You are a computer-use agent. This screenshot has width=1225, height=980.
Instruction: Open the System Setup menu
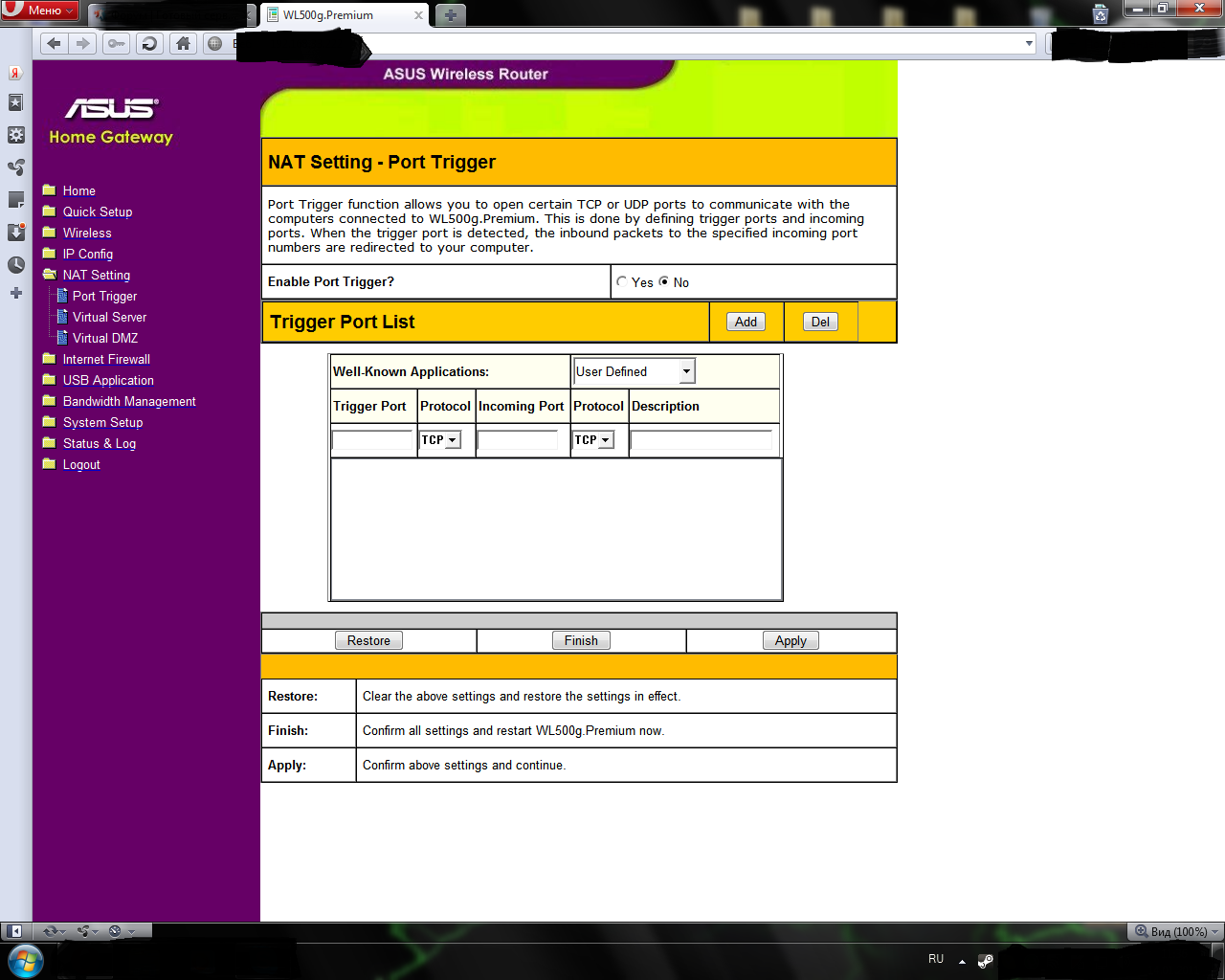pos(102,422)
